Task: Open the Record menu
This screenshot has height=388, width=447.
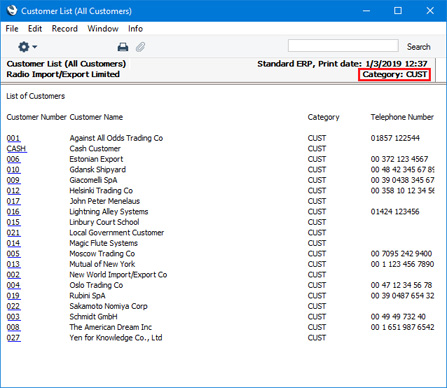Action: [x=65, y=29]
